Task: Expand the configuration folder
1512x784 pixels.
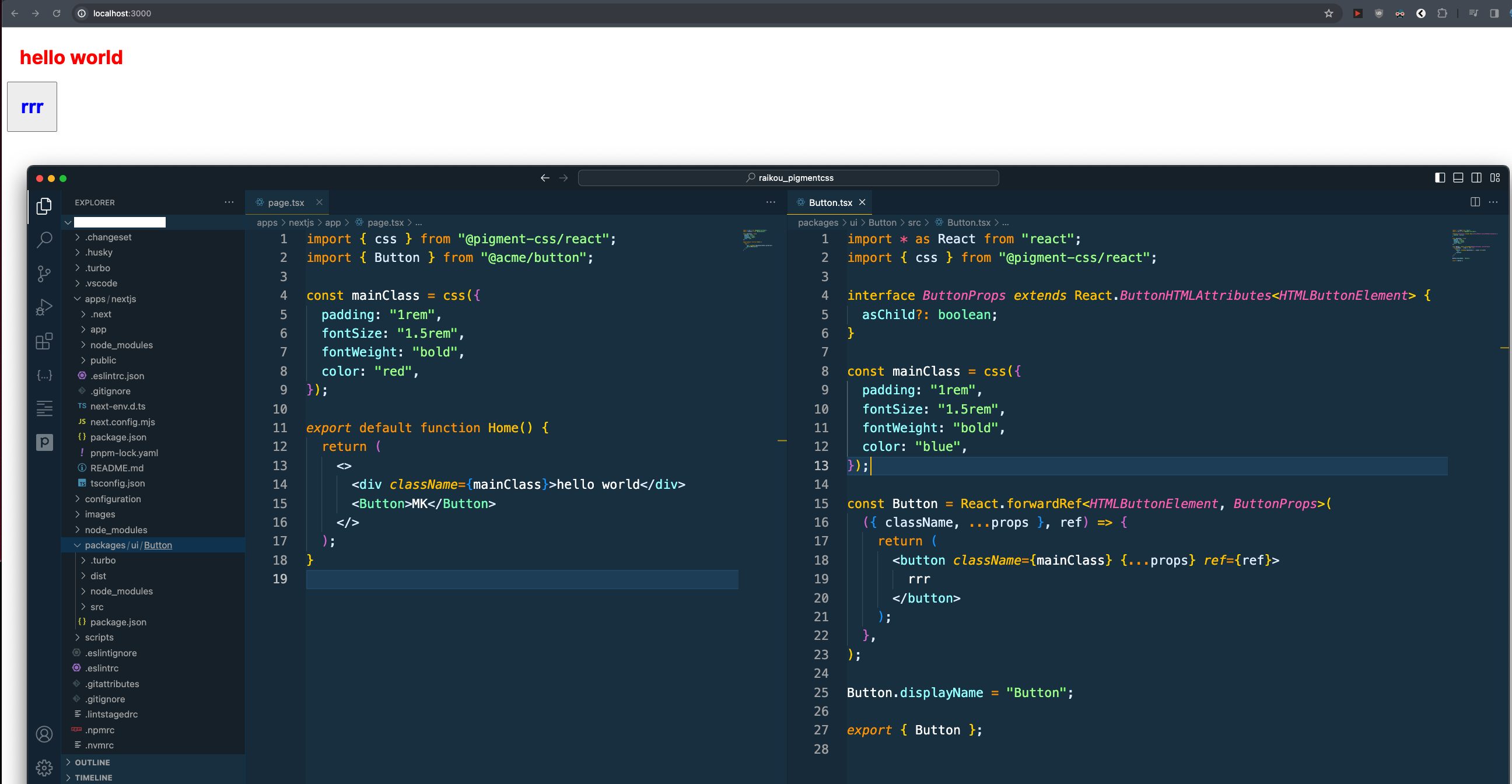Action: 153,499
